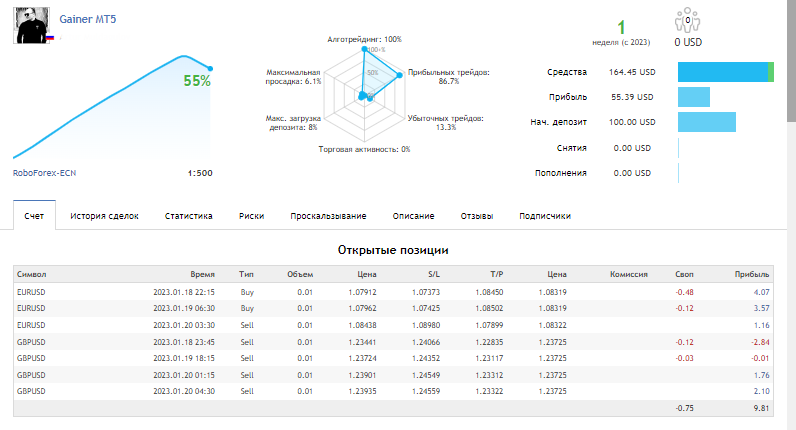
Task: Open the Gainer MT5 signal link
Action: [88, 19]
